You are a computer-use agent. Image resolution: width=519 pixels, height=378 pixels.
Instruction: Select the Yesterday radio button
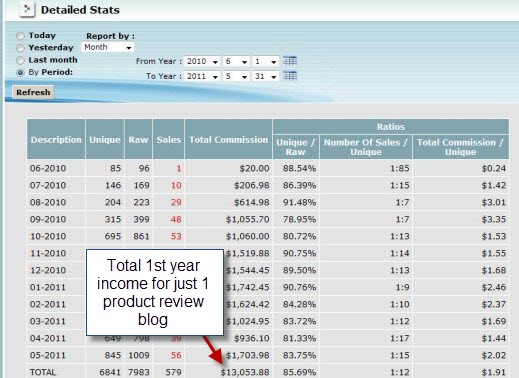(21, 48)
